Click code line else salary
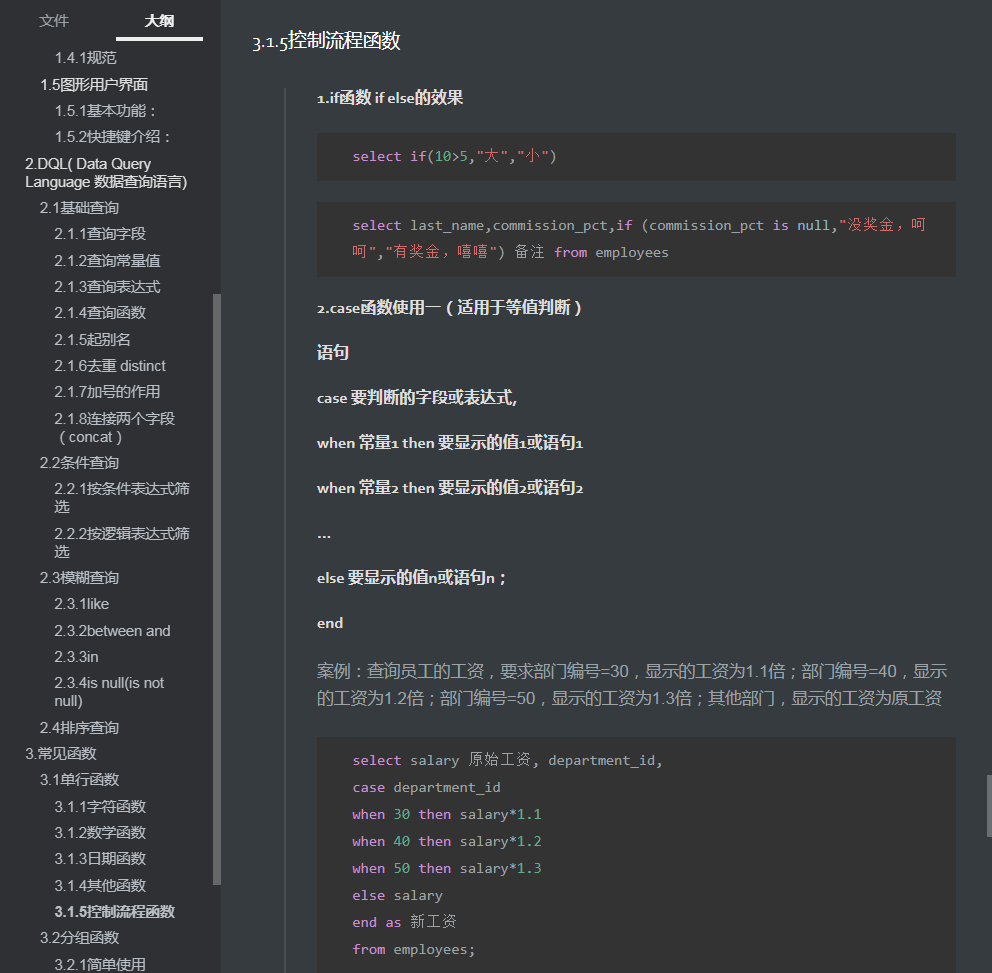Screen dimensions: 992x973 [x=397, y=895]
